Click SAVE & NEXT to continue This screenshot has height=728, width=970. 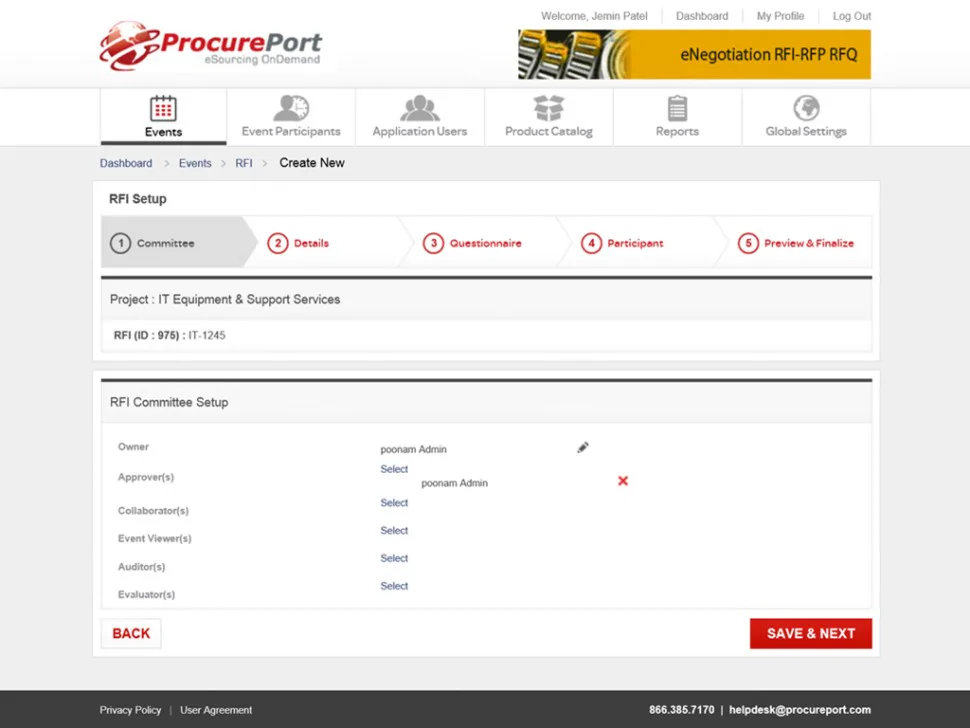pyautogui.click(x=810, y=633)
